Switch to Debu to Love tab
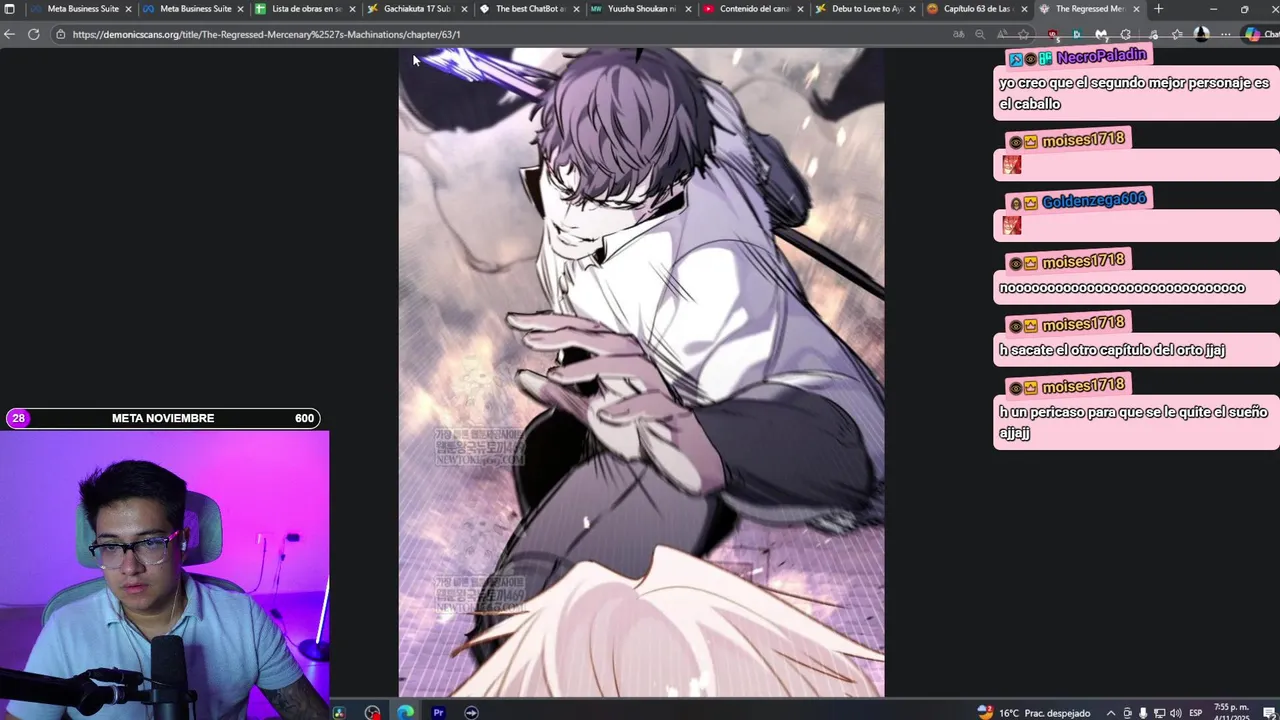1280x720 pixels. (x=864, y=9)
